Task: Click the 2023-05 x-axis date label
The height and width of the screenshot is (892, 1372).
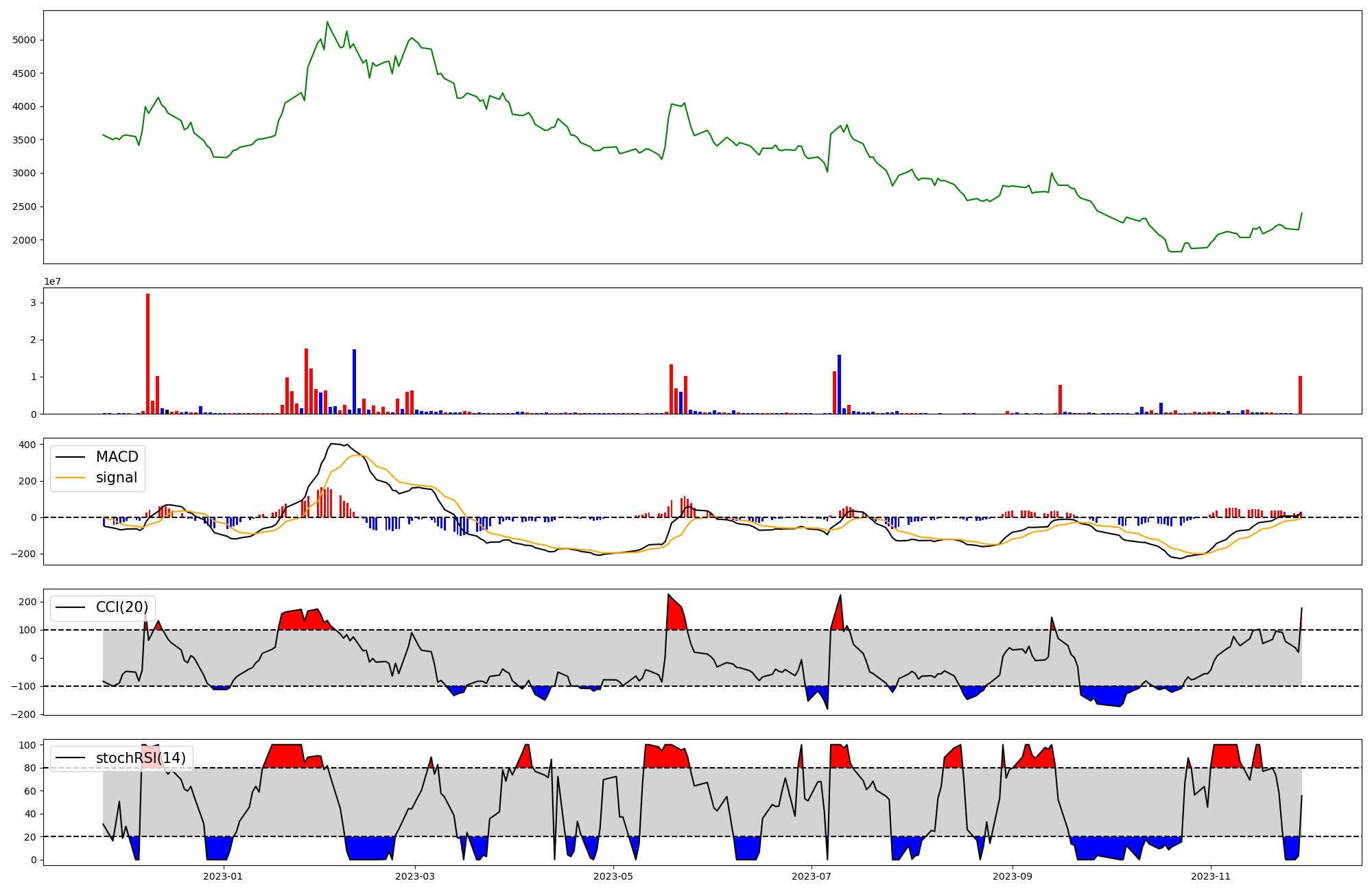Action: point(613,876)
